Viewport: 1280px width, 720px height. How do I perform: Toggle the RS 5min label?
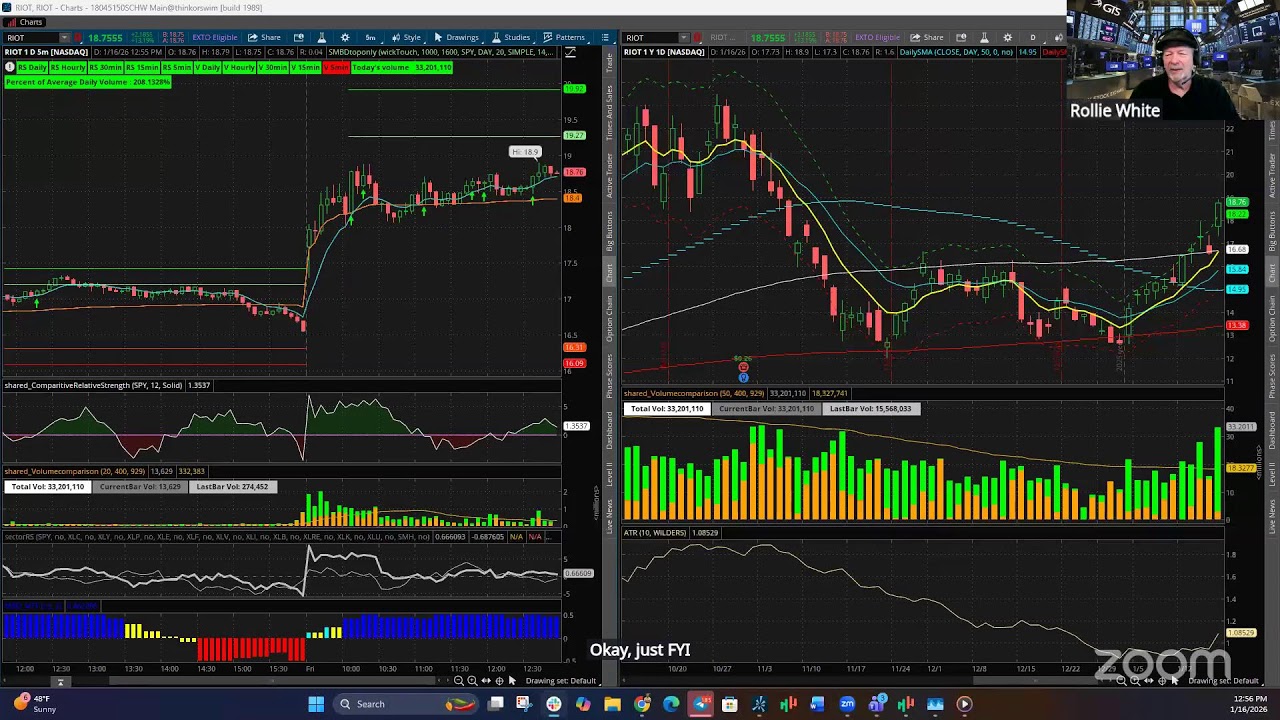pyautogui.click(x=177, y=67)
